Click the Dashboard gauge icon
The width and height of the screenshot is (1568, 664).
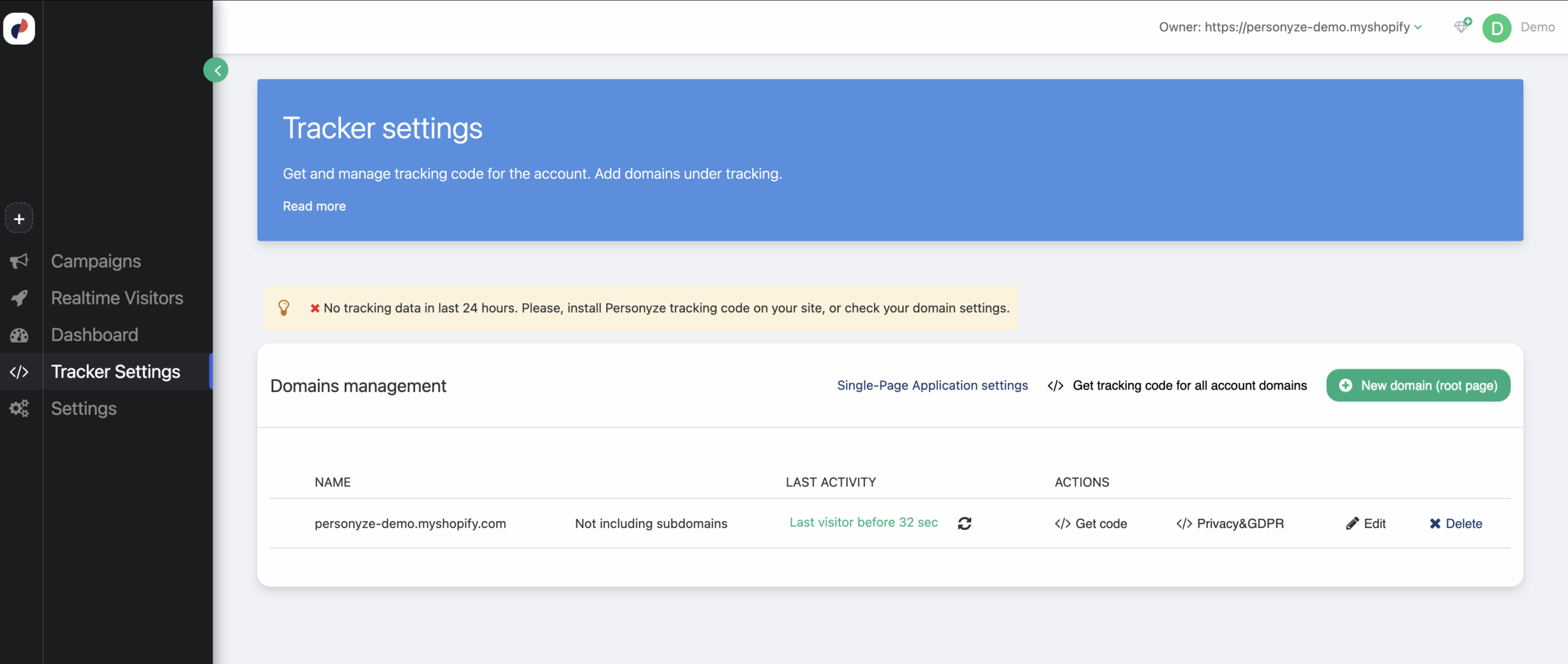pyautogui.click(x=19, y=335)
